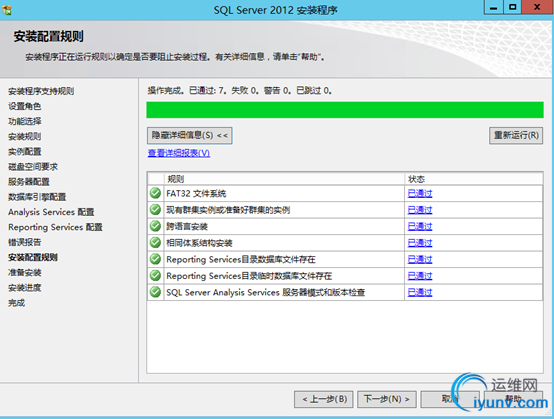Click the 操作完成 summary status text
Screen dimensions: 554x419
pos(240,91)
